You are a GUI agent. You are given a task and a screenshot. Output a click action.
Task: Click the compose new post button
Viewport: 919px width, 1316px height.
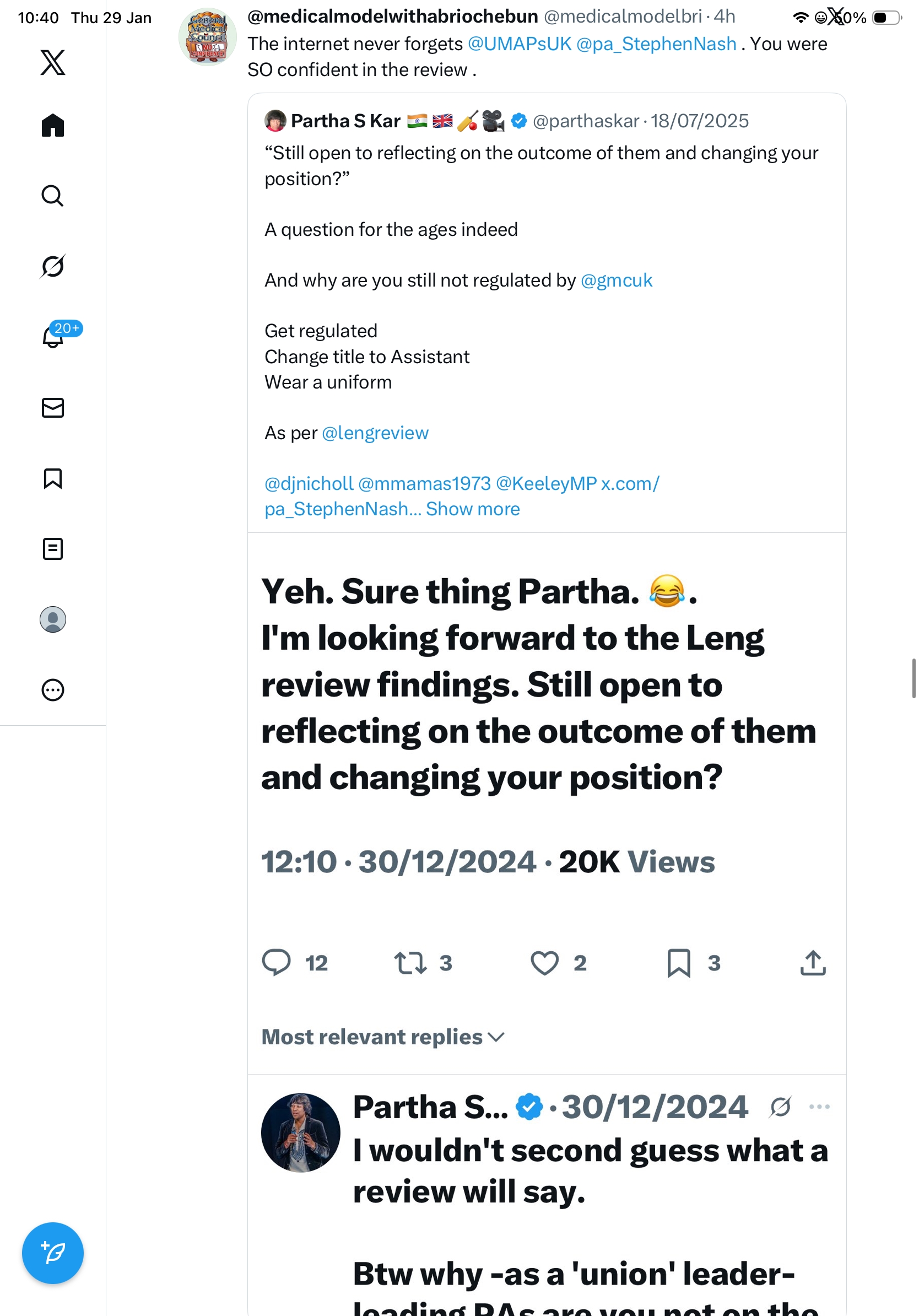coord(53,1253)
